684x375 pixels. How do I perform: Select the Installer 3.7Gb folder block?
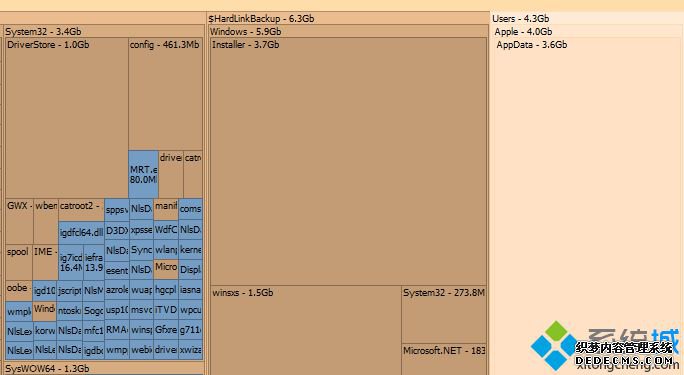click(x=348, y=161)
